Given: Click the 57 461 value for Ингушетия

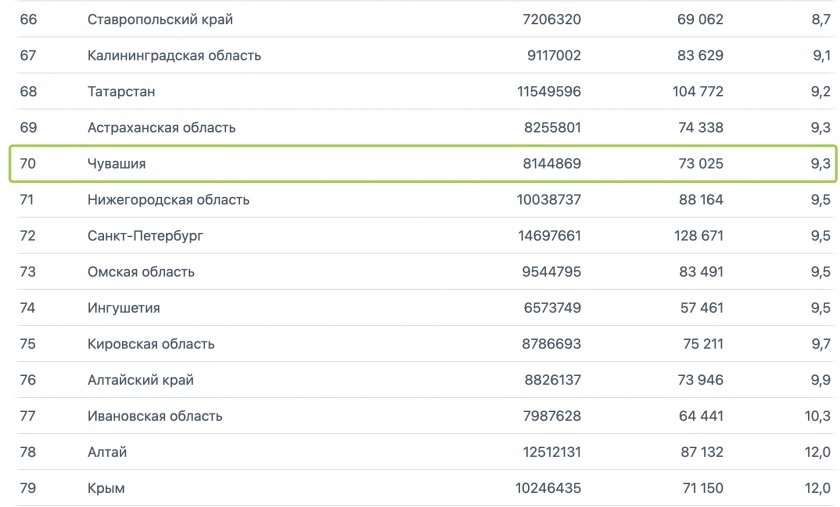Looking at the screenshot, I should (x=701, y=308).
